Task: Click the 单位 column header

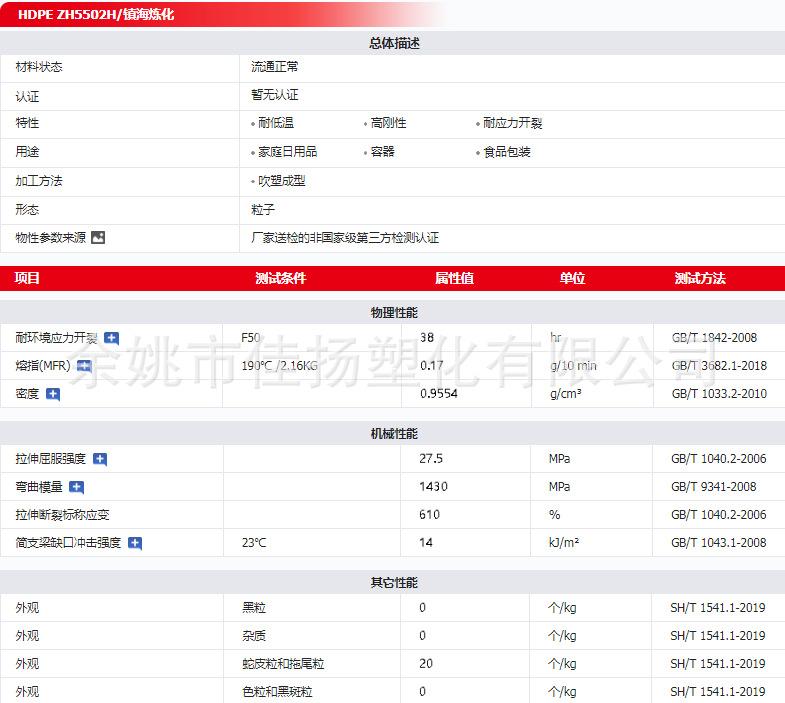Action: (x=572, y=279)
